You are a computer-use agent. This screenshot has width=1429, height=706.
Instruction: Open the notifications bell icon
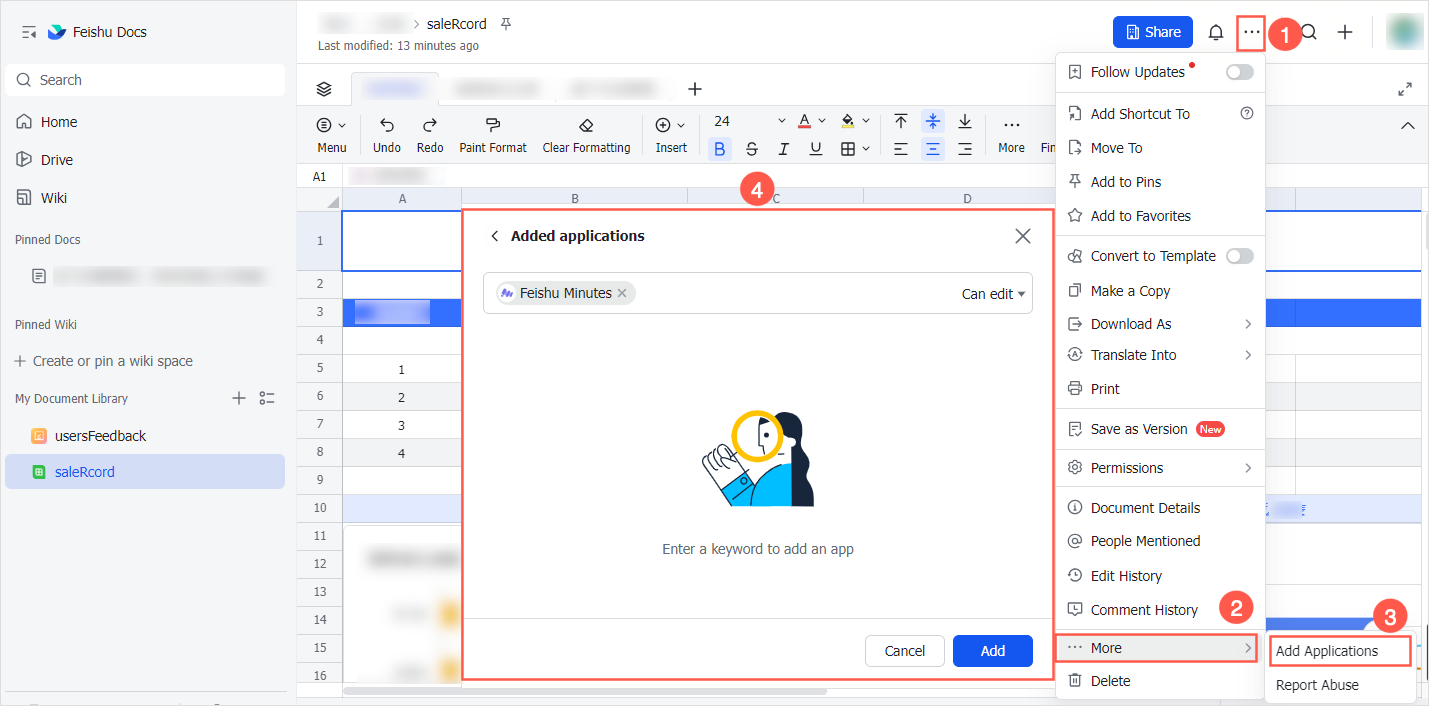coord(1216,32)
